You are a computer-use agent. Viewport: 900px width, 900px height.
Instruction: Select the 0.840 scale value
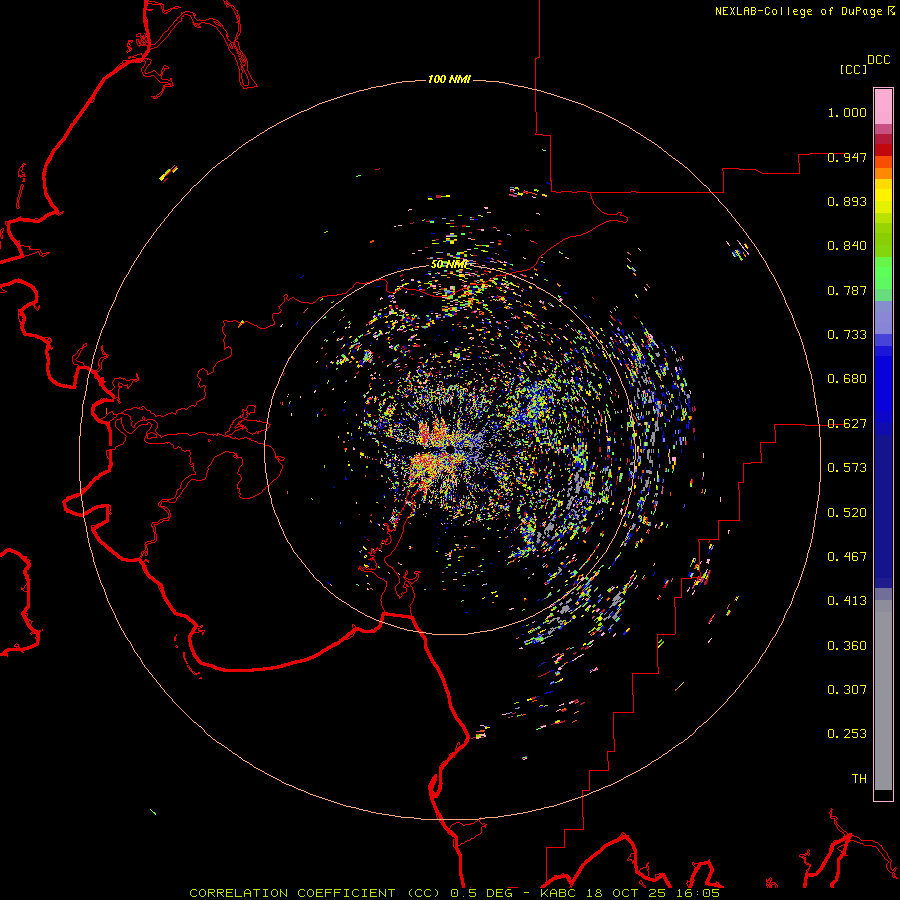click(847, 246)
